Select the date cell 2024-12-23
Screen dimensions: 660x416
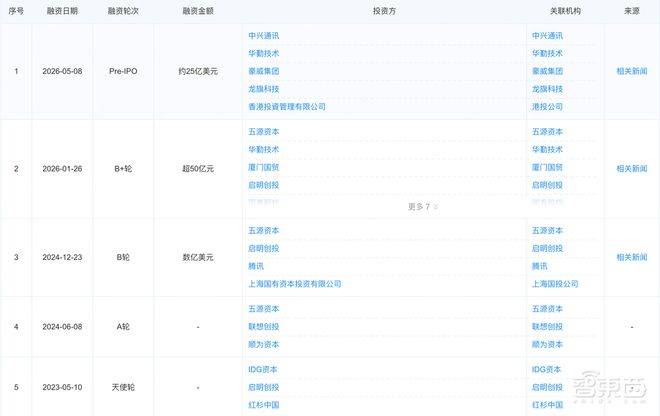pos(62,257)
